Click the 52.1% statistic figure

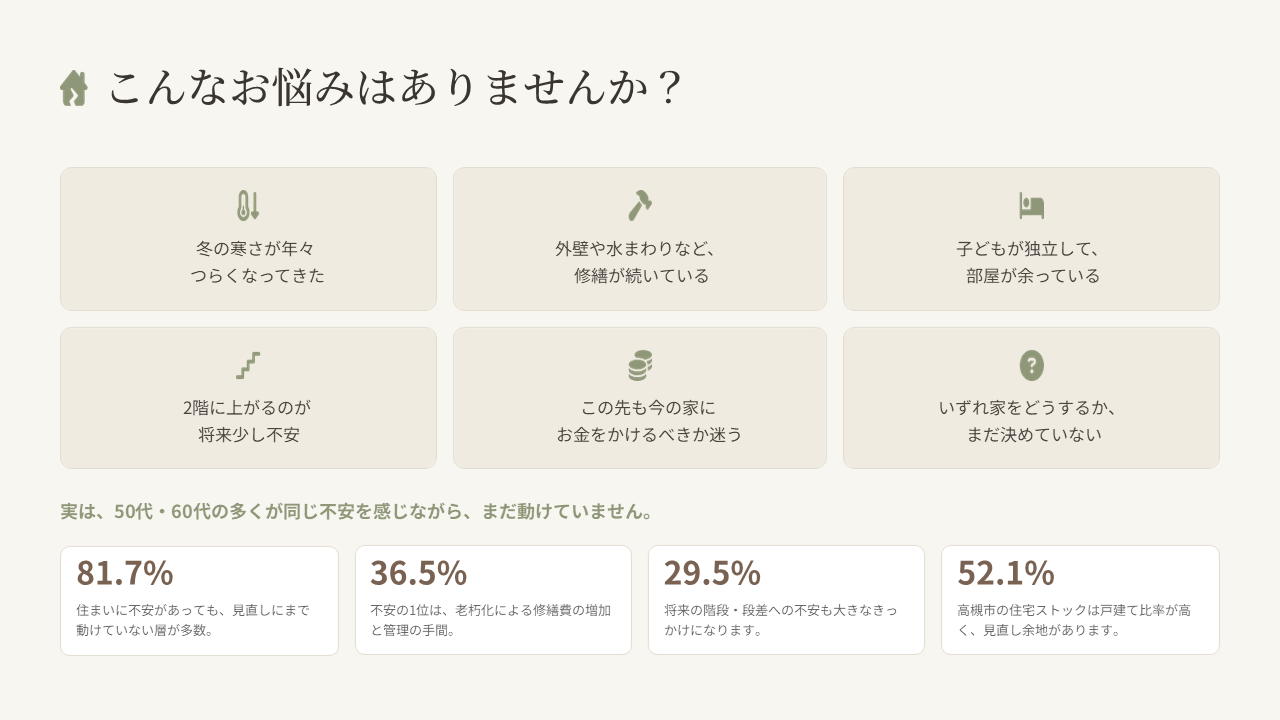point(1006,573)
